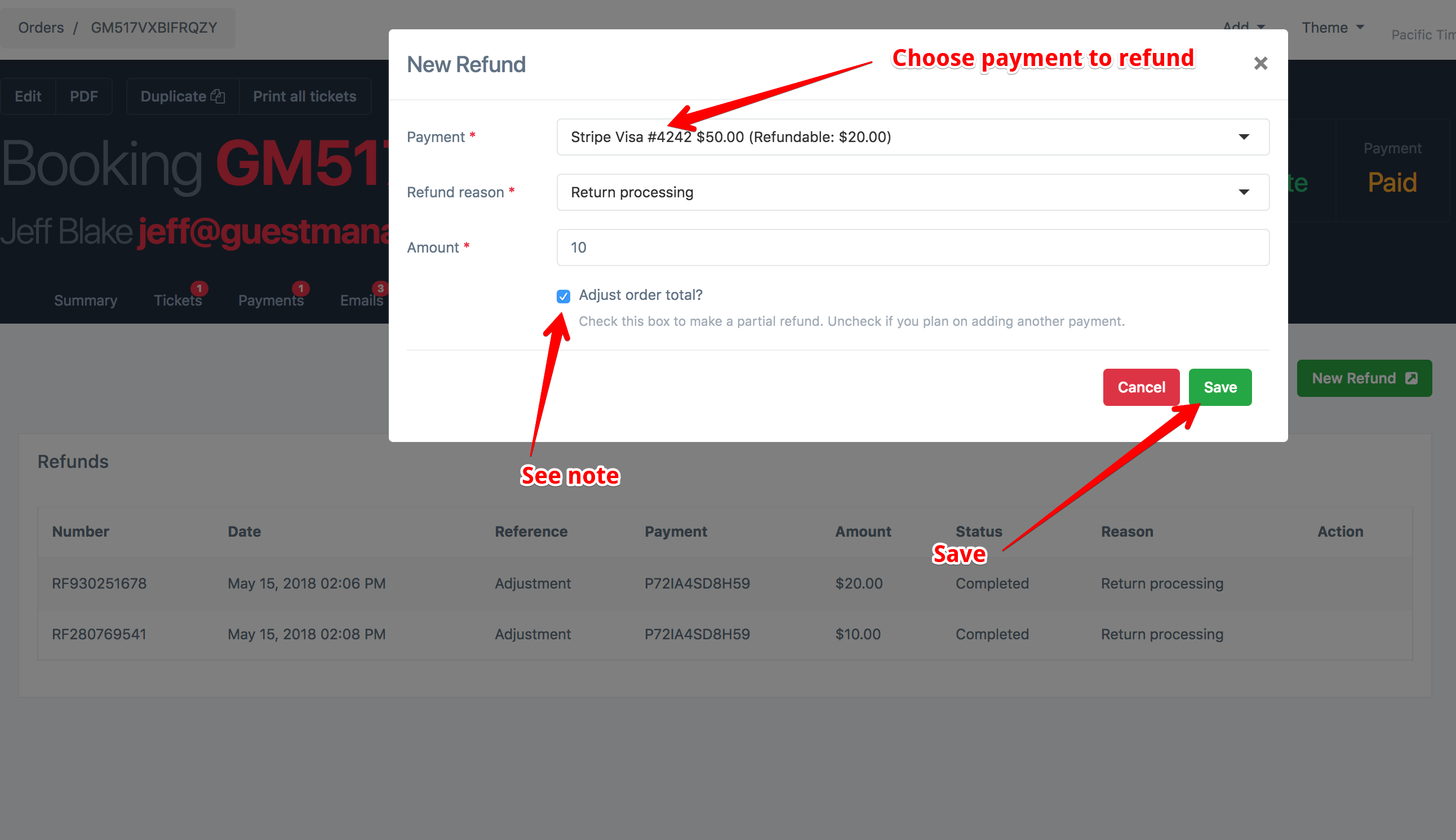Click the $10.00 refund amount
Image resolution: width=1456 pixels, height=840 pixels.
click(x=858, y=634)
